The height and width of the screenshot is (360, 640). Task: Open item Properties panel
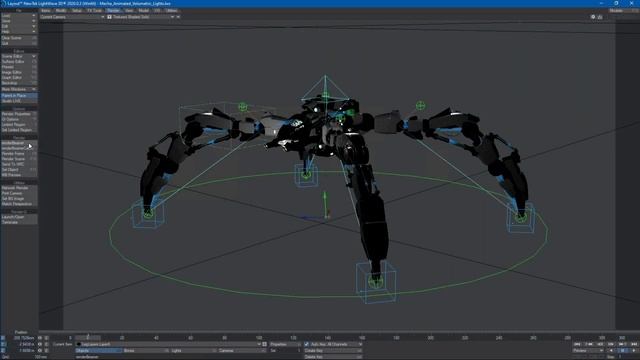tap(285, 344)
